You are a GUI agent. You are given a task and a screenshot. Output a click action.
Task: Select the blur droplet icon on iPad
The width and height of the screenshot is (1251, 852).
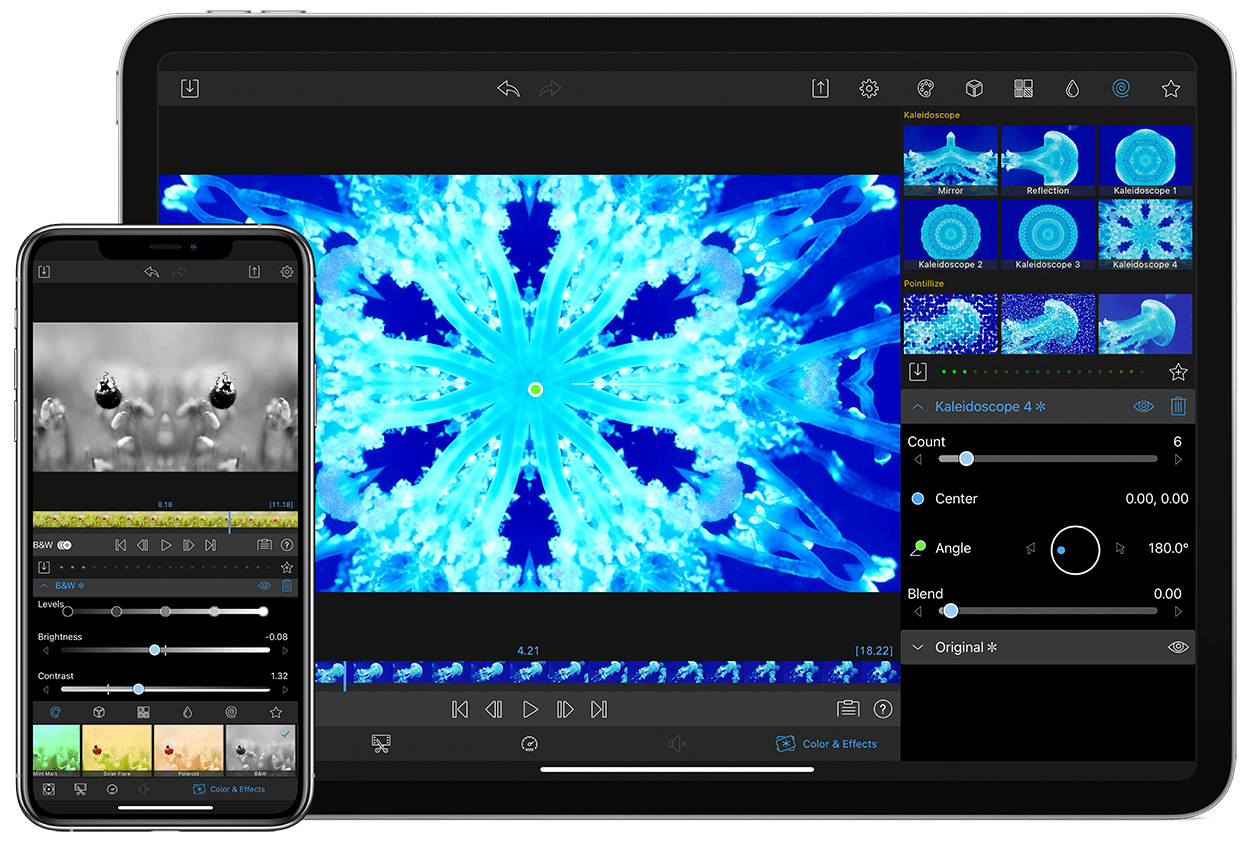[x=1072, y=88]
